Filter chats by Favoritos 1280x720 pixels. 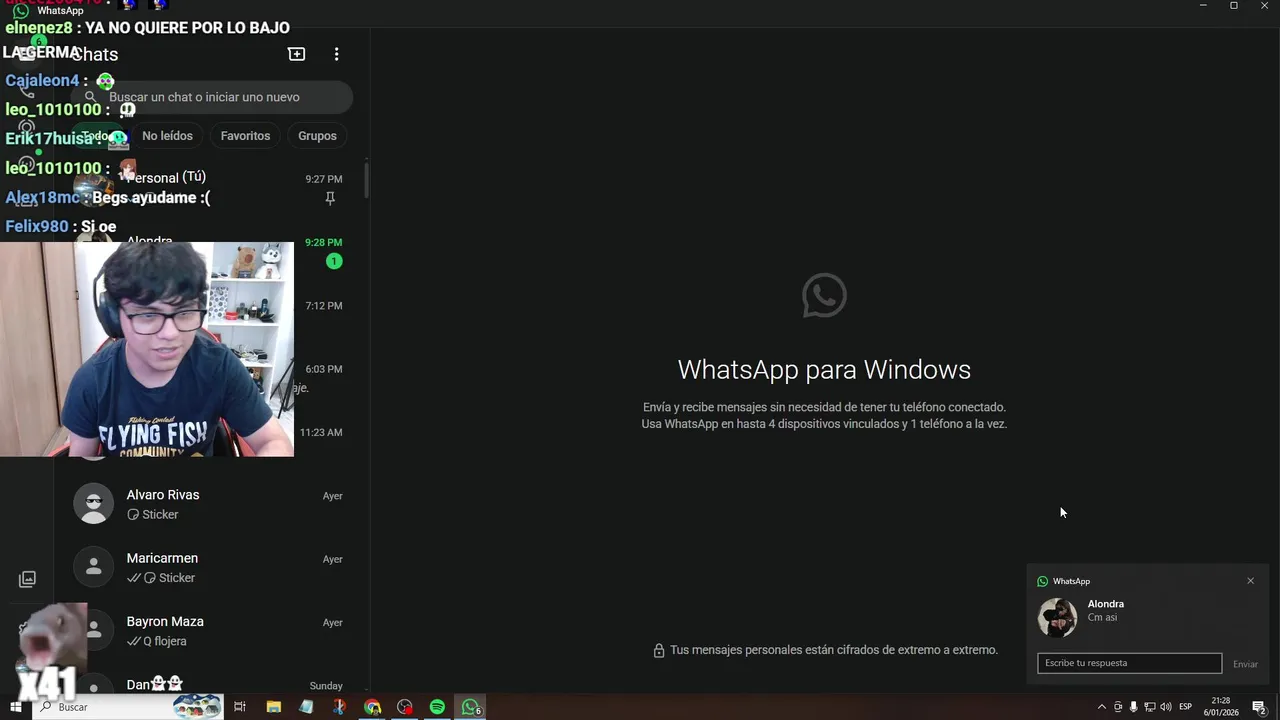245,136
